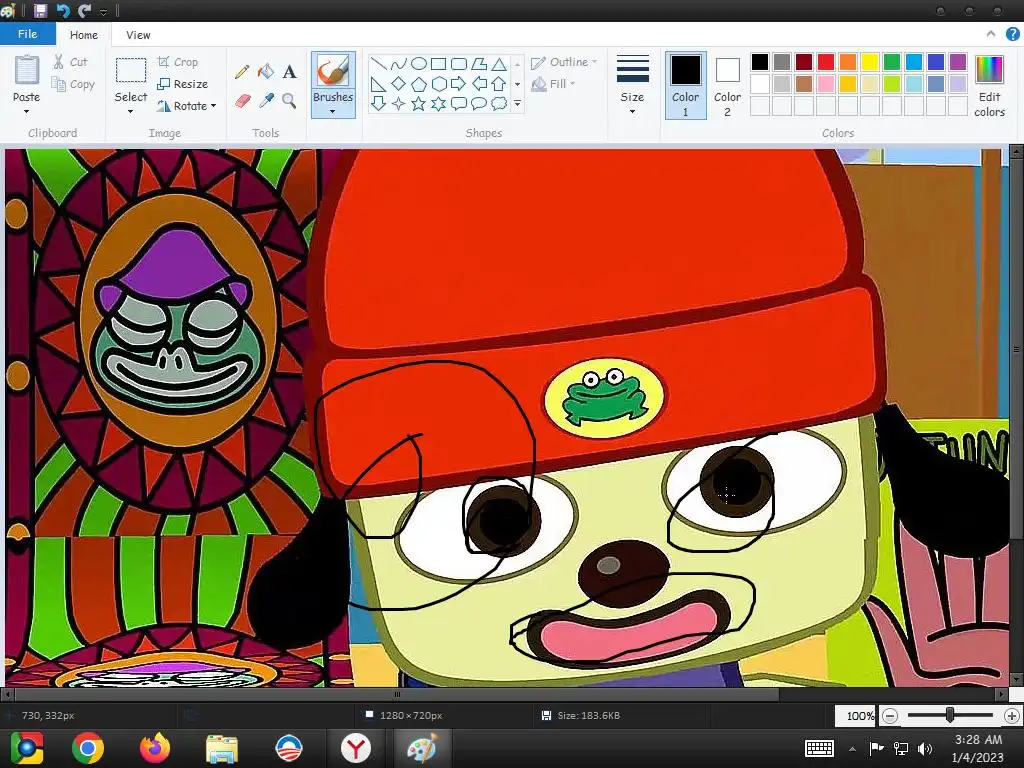Activate the Text tool
The width and height of the screenshot is (1024, 768).
point(289,72)
